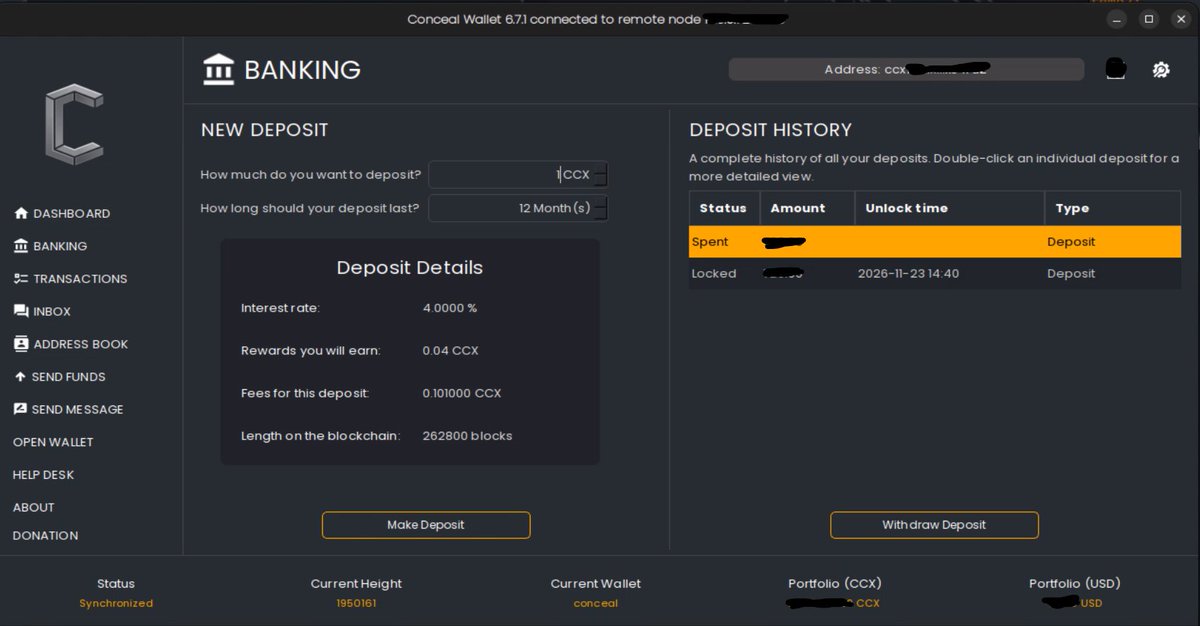This screenshot has width=1200, height=626.
Task: Click the Synchronized status text
Action: [116, 603]
